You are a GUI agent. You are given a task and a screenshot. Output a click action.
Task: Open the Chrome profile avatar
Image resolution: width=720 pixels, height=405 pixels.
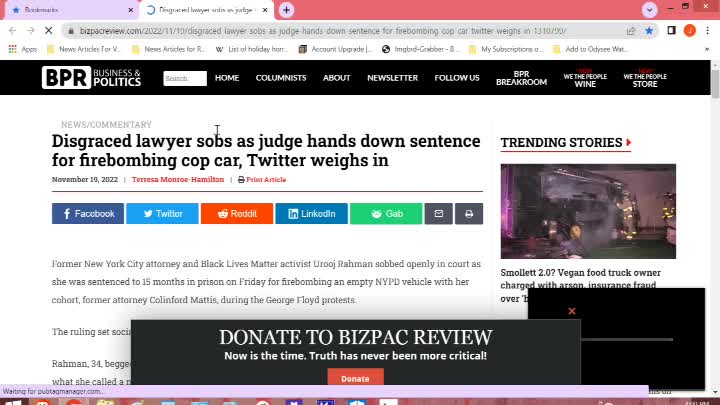click(690, 30)
